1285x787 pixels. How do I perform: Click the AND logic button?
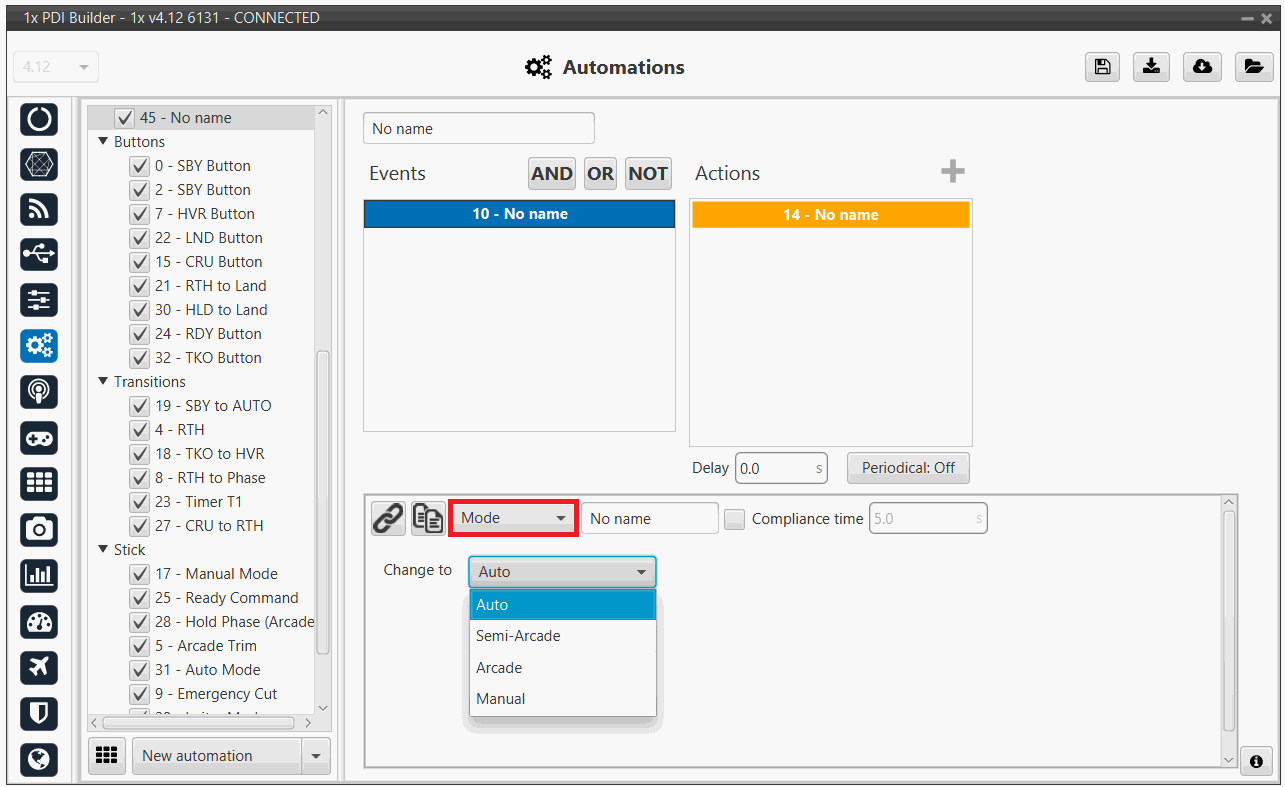pos(552,174)
